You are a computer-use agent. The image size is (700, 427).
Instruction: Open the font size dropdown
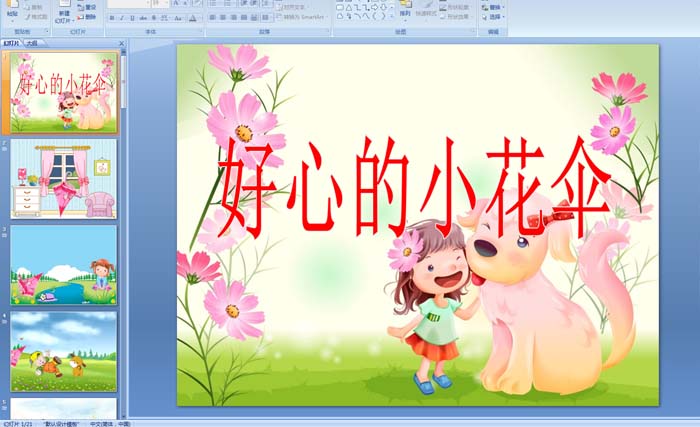(x=161, y=4)
